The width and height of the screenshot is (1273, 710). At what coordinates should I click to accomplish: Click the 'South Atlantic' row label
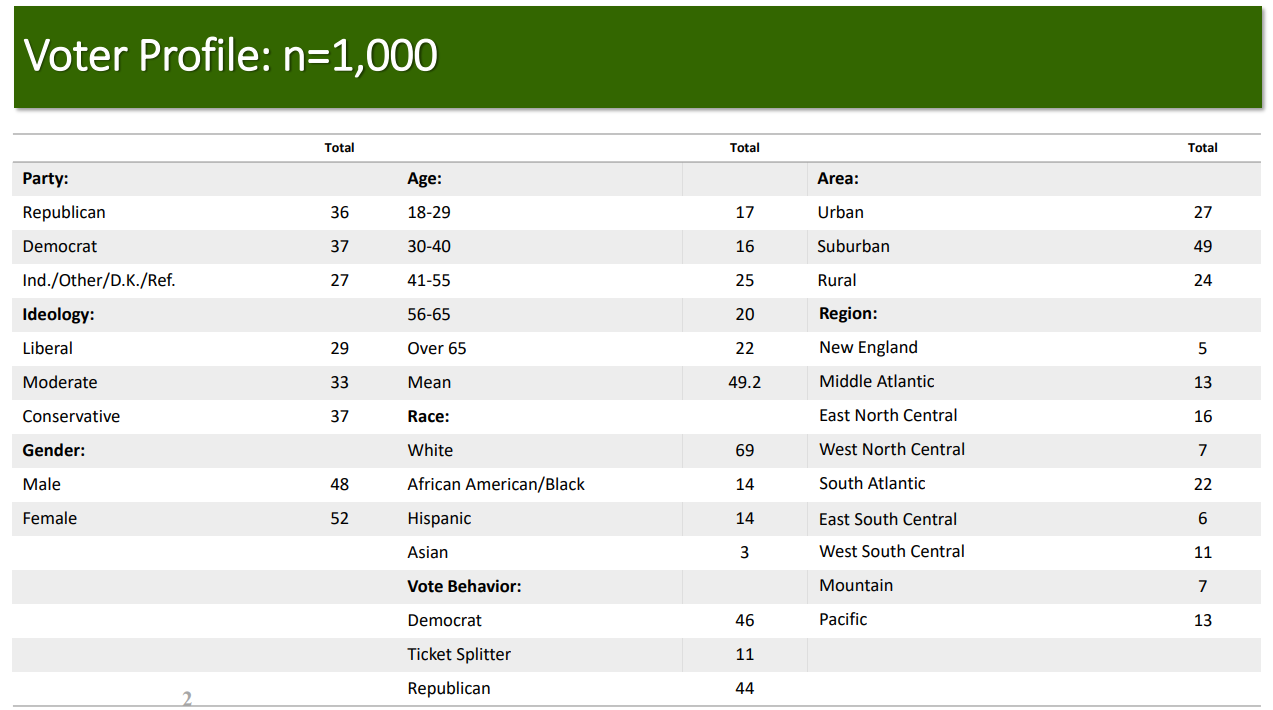[872, 484]
